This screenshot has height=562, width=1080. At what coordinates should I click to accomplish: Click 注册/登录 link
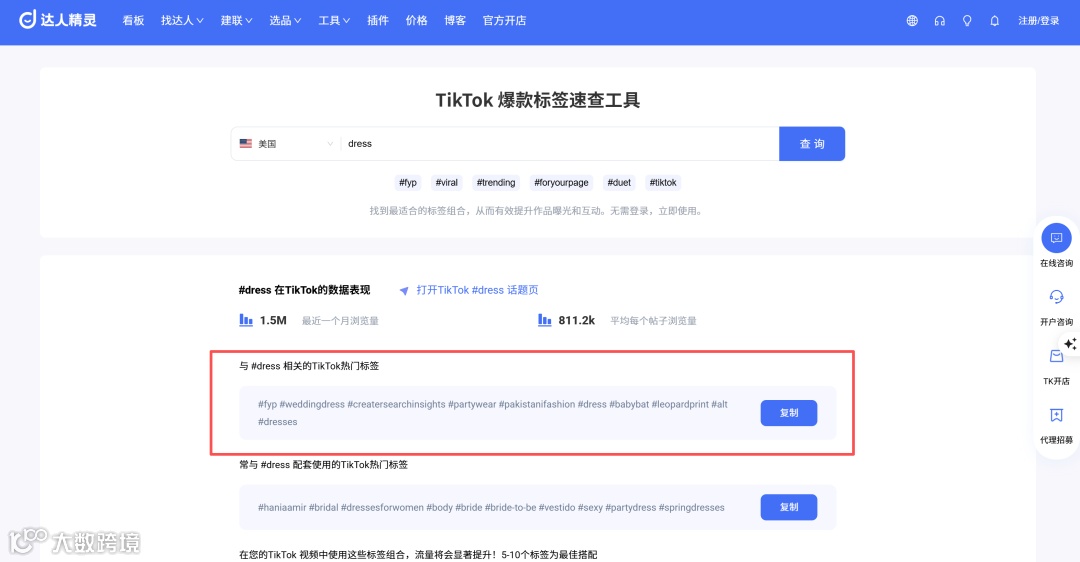pos(1039,21)
